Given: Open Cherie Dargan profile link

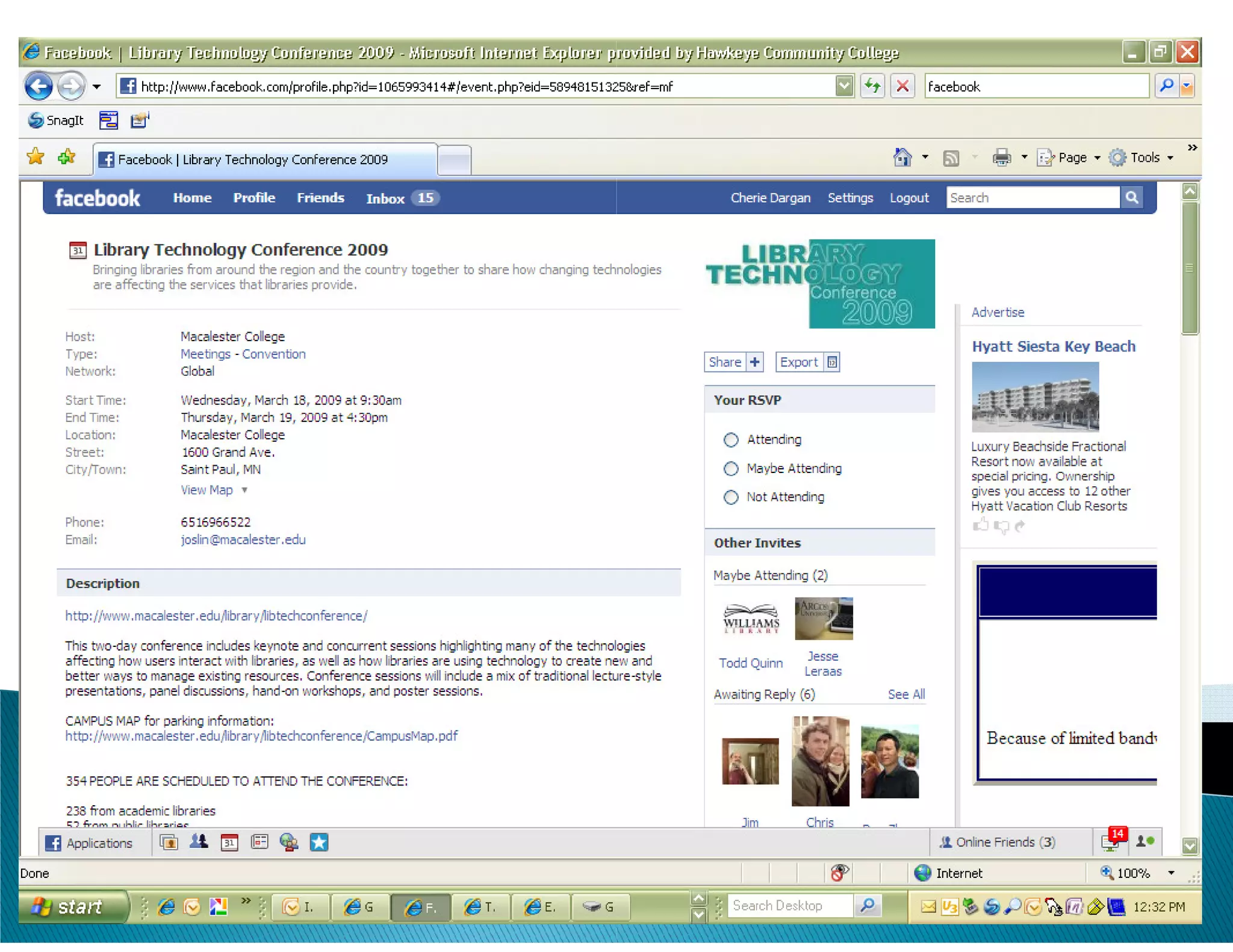Looking at the screenshot, I should (x=770, y=198).
